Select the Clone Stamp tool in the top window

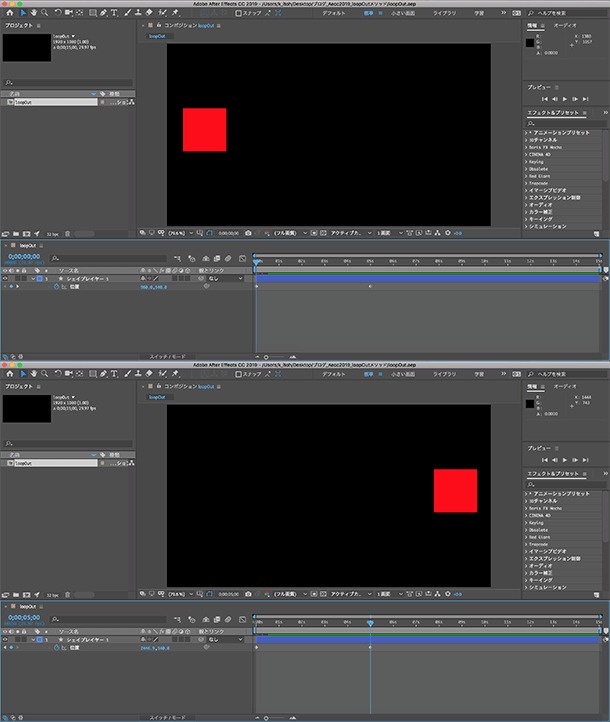point(138,13)
